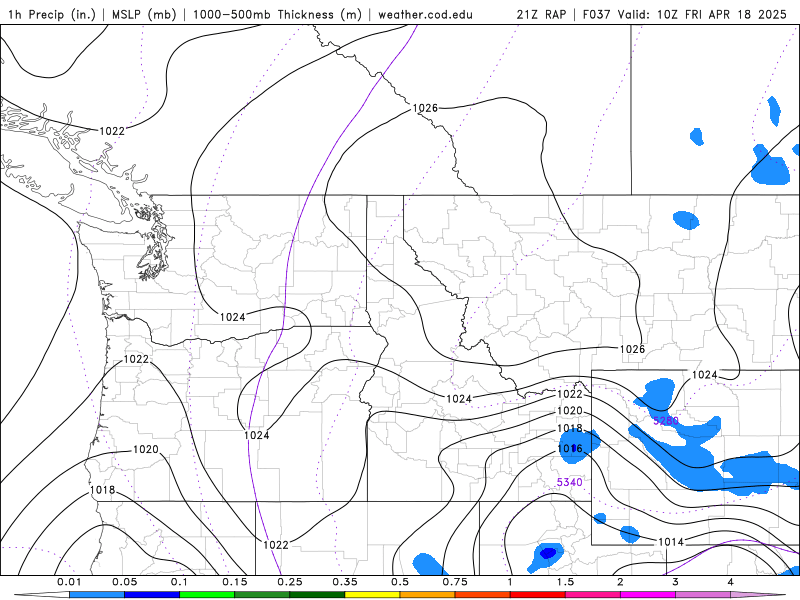Click the 'weather.cod.edu' source text
This screenshot has height=600, width=800.
425,14
